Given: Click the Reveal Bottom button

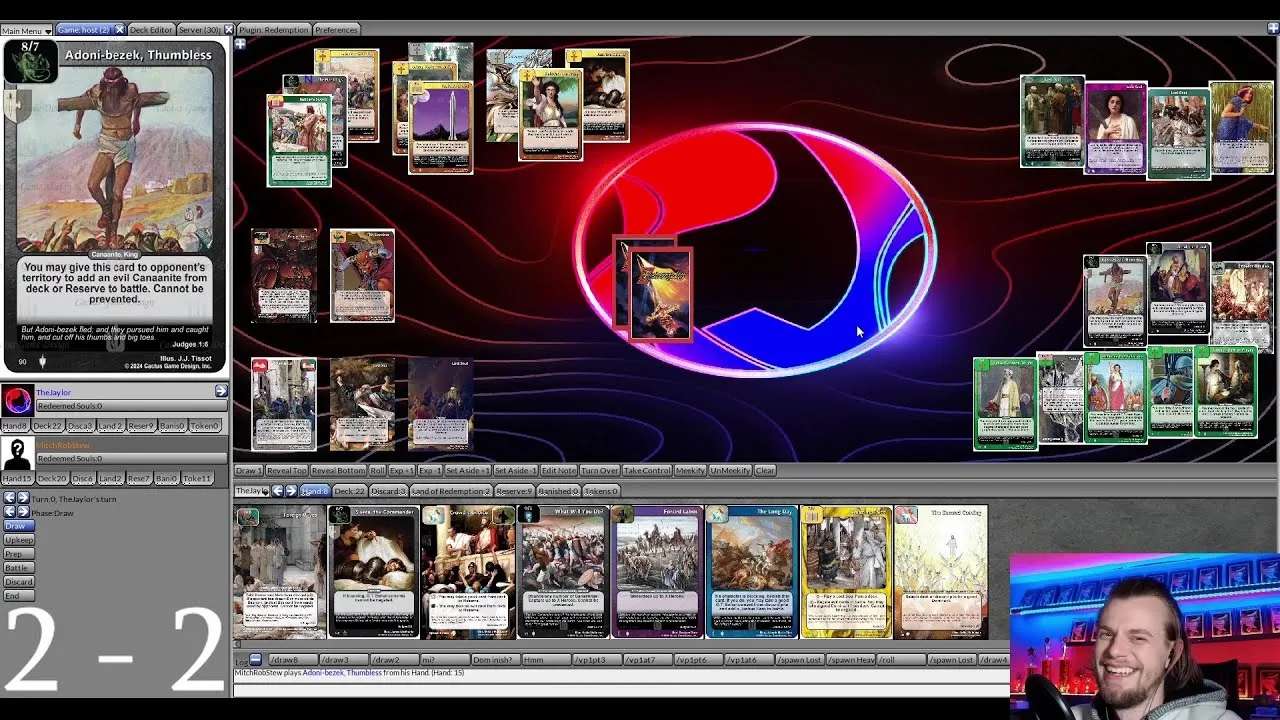Looking at the screenshot, I should click(x=338, y=470).
